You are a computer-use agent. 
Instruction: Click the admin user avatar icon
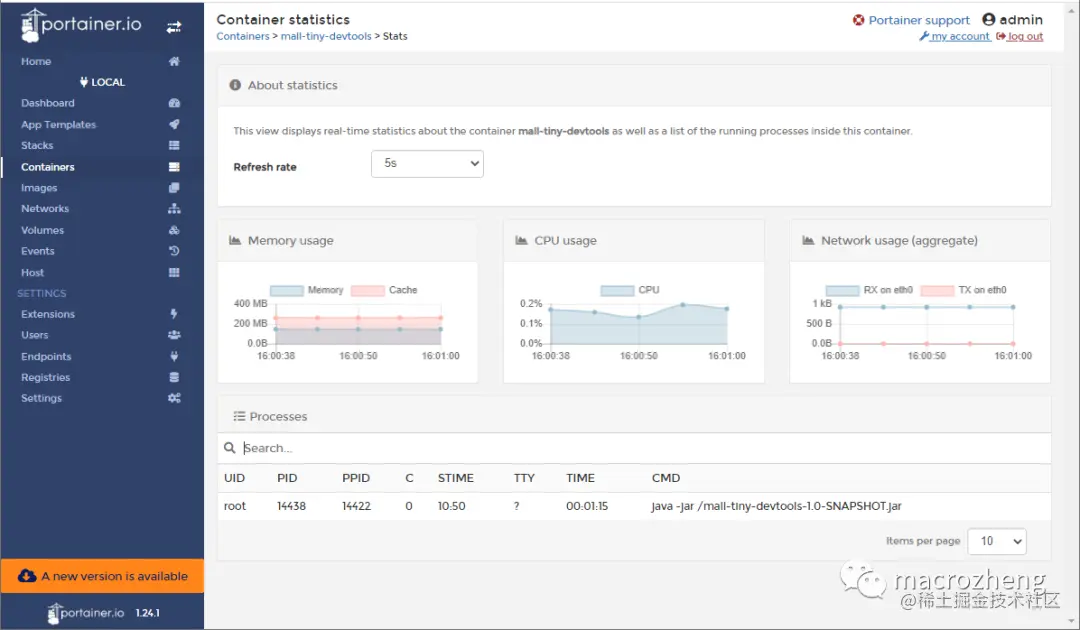988,19
